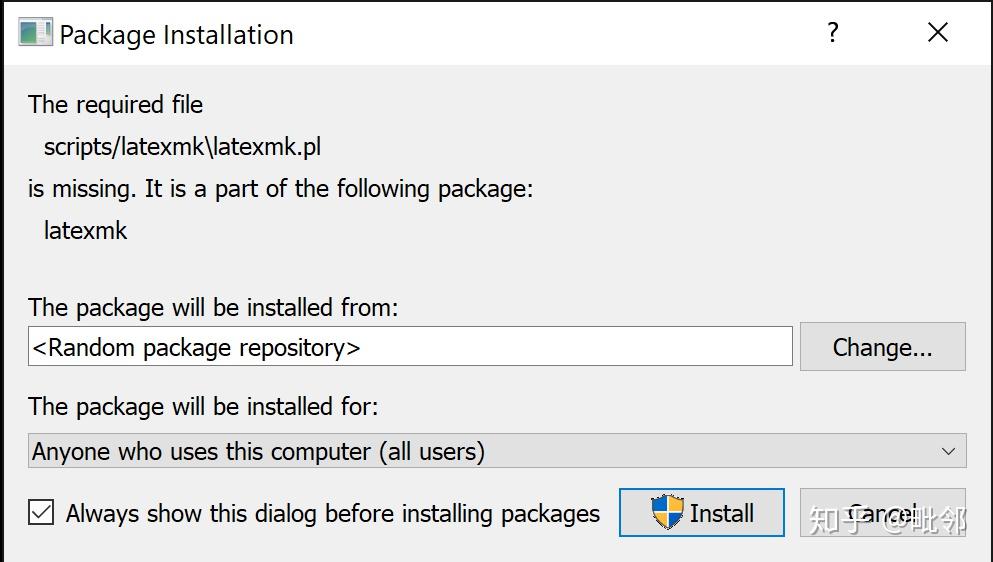Click the question mark help button
This screenshot has height=562, width=993.
click(x=832, y=33)
